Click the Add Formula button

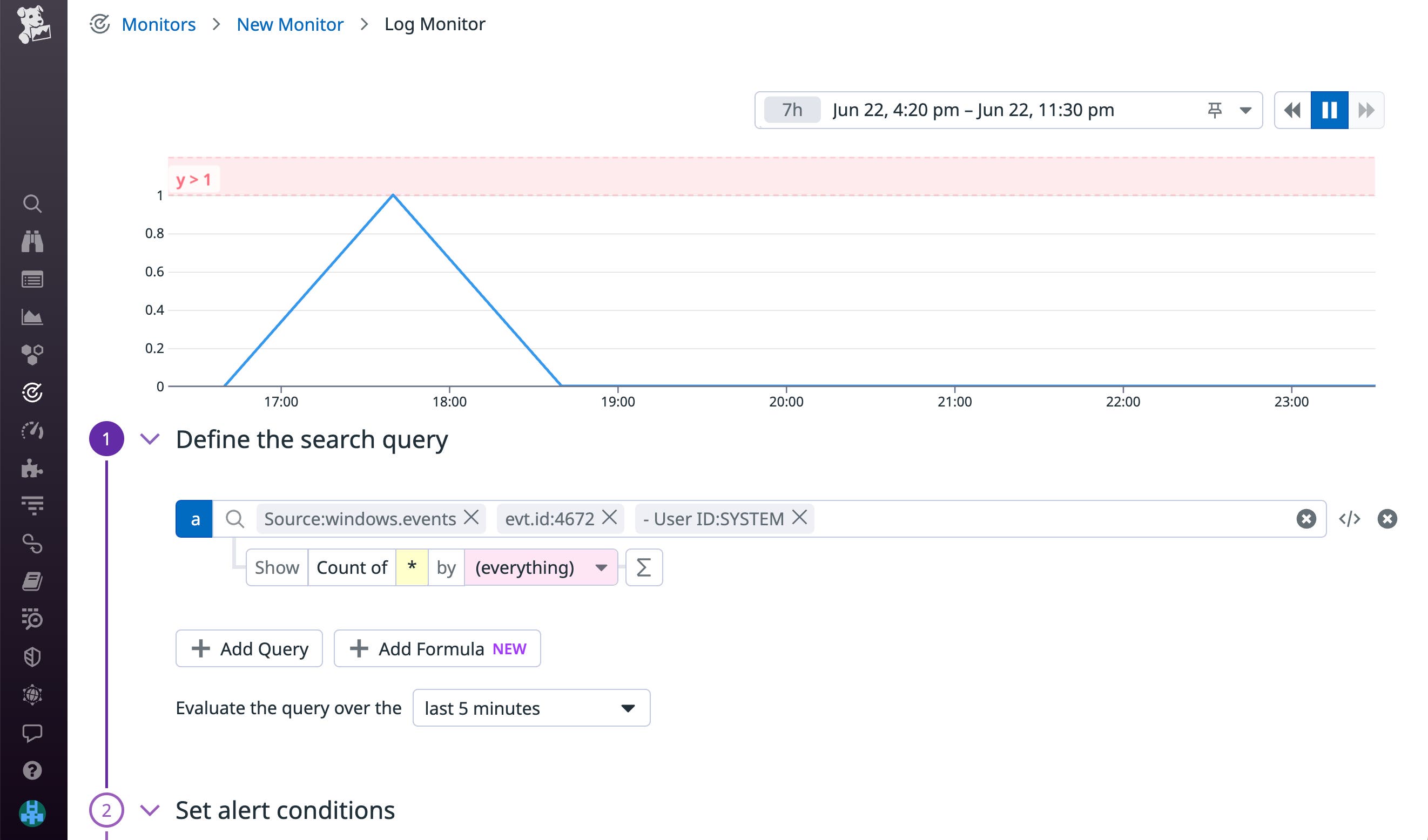[437, 648]
